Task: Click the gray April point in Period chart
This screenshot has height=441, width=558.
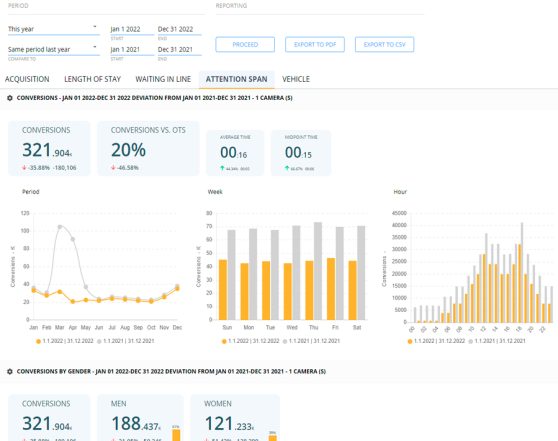Action: point(73,240)
